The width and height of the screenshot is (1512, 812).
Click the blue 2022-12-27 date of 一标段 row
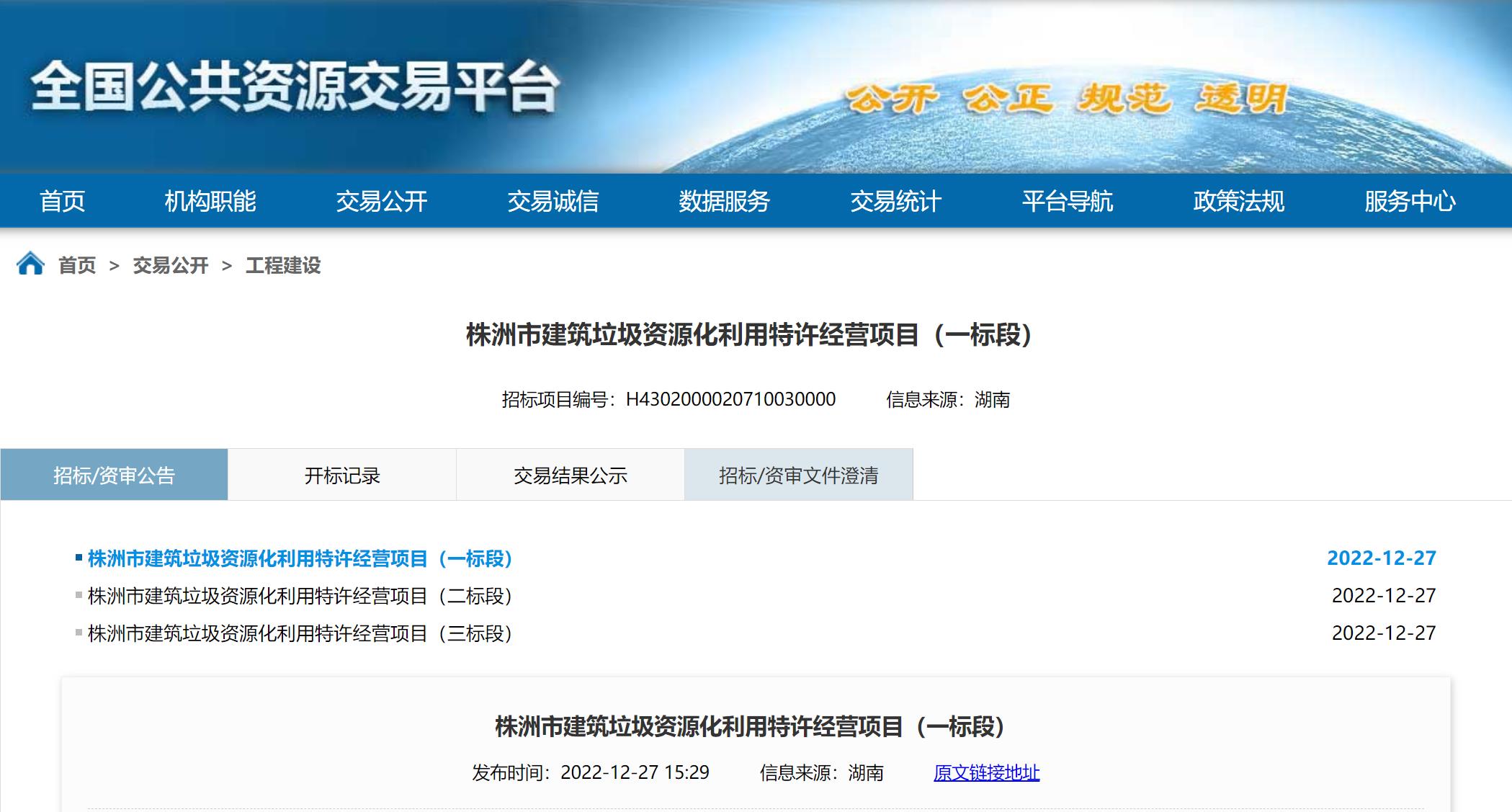tap(1382, 558)
